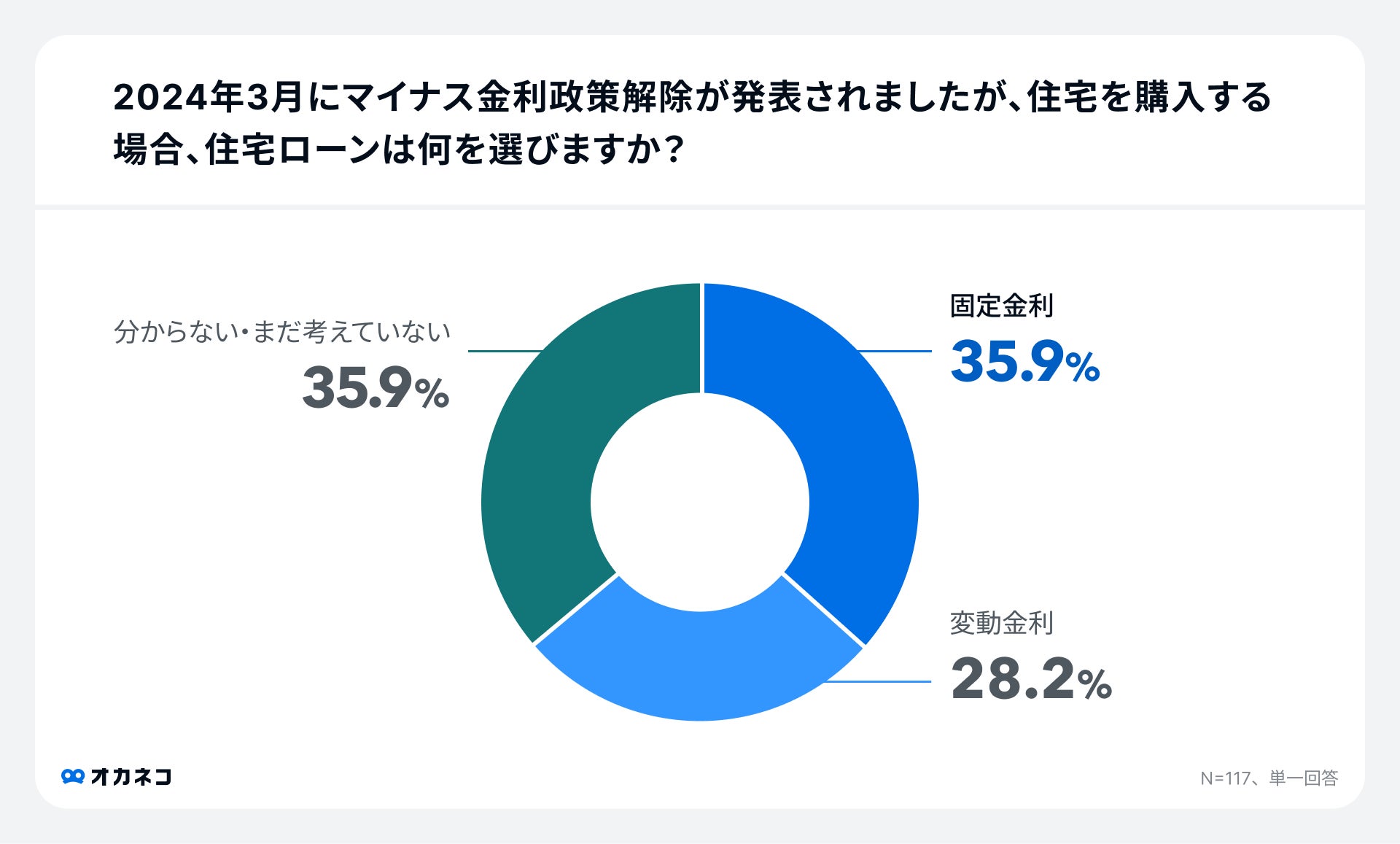Click the 固定金利 category label
Viewport: 1400px width, 844px height.
[x=1001, y=306]
